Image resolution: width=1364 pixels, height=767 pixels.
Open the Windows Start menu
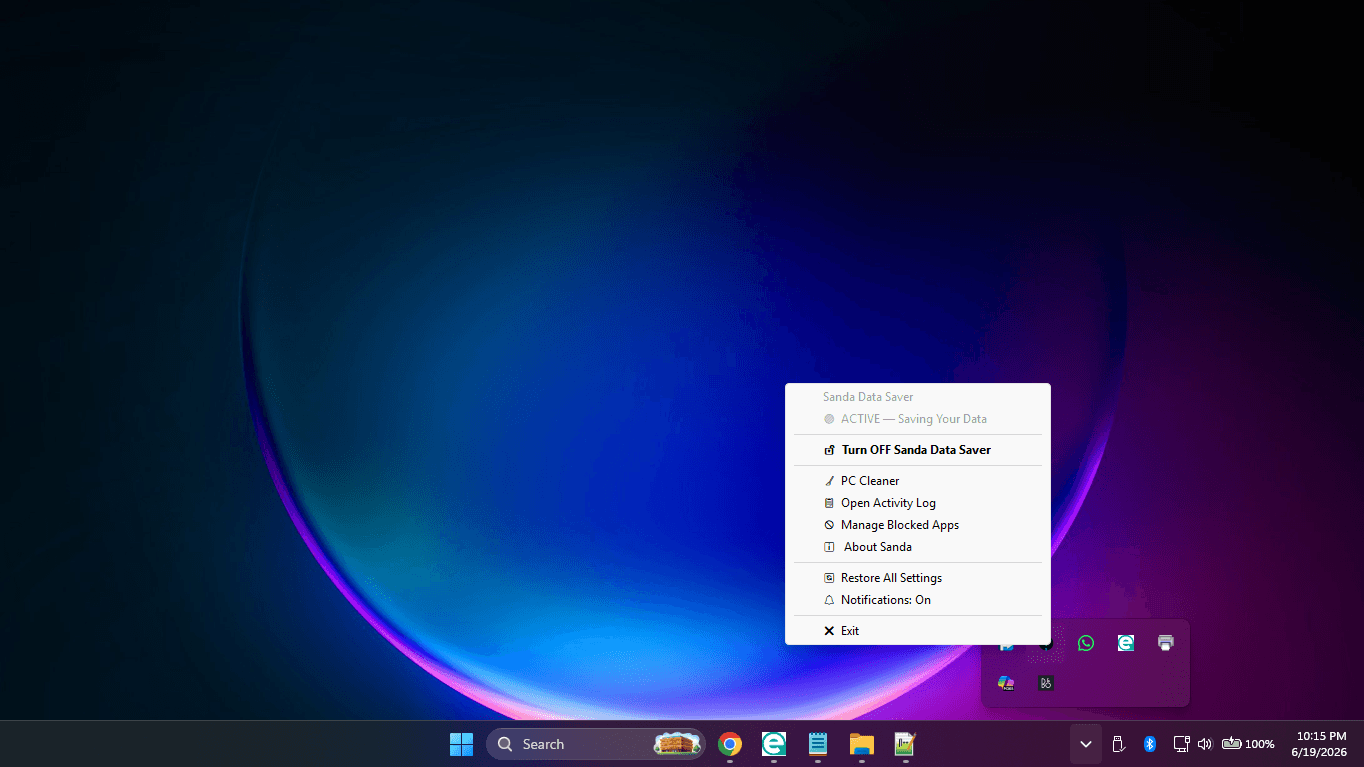click(x=461, y=744)
